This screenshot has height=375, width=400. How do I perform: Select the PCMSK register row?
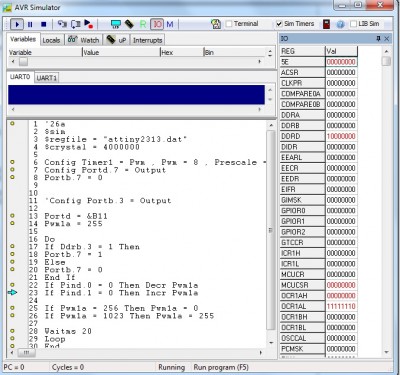tap(319, 349)
